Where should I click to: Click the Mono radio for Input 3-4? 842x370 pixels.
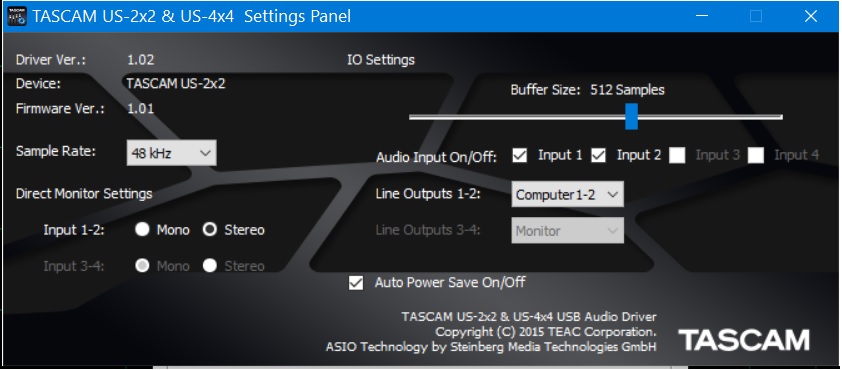point(142,266)
